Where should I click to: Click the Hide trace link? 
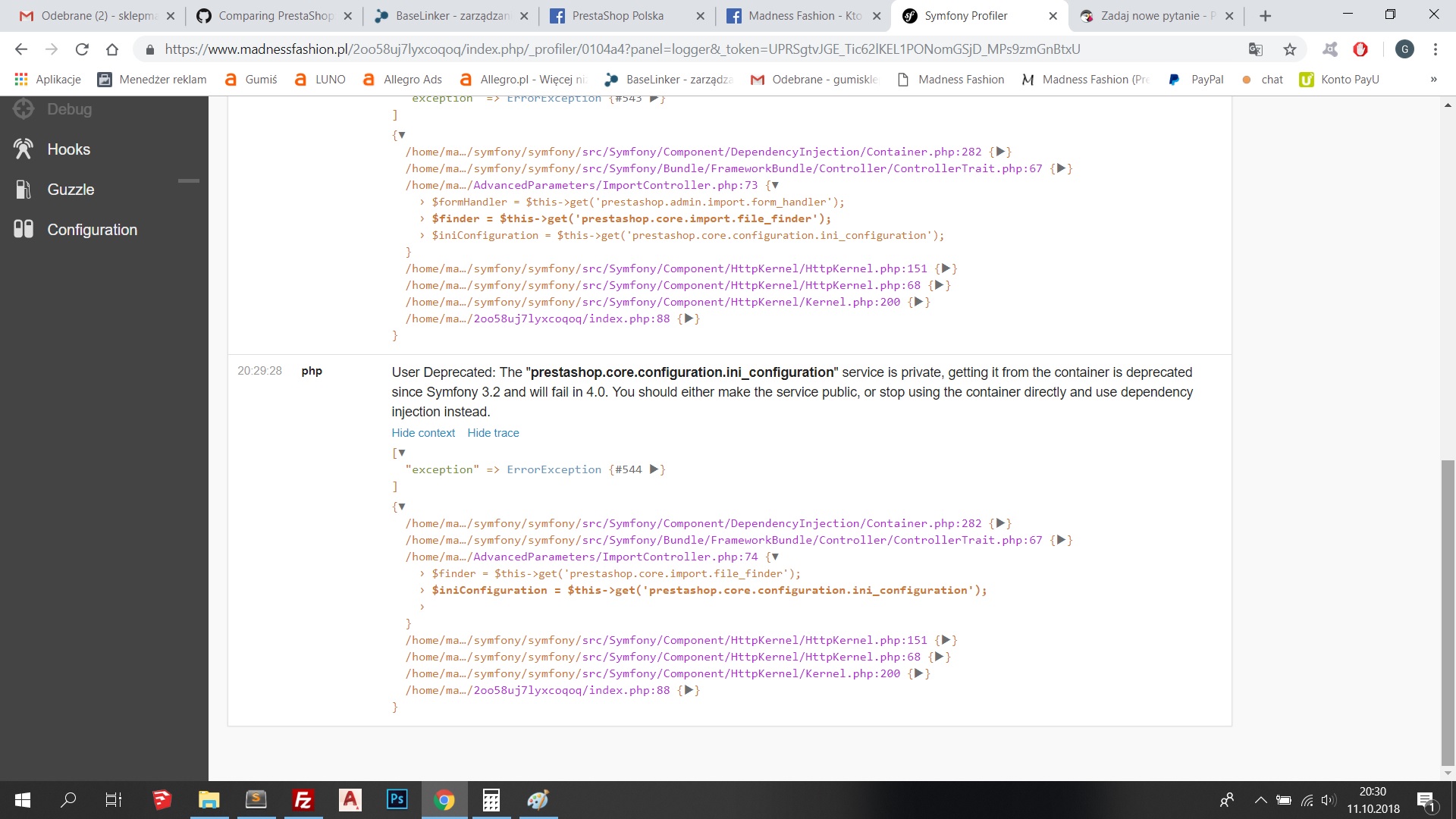tap(493, 433)
